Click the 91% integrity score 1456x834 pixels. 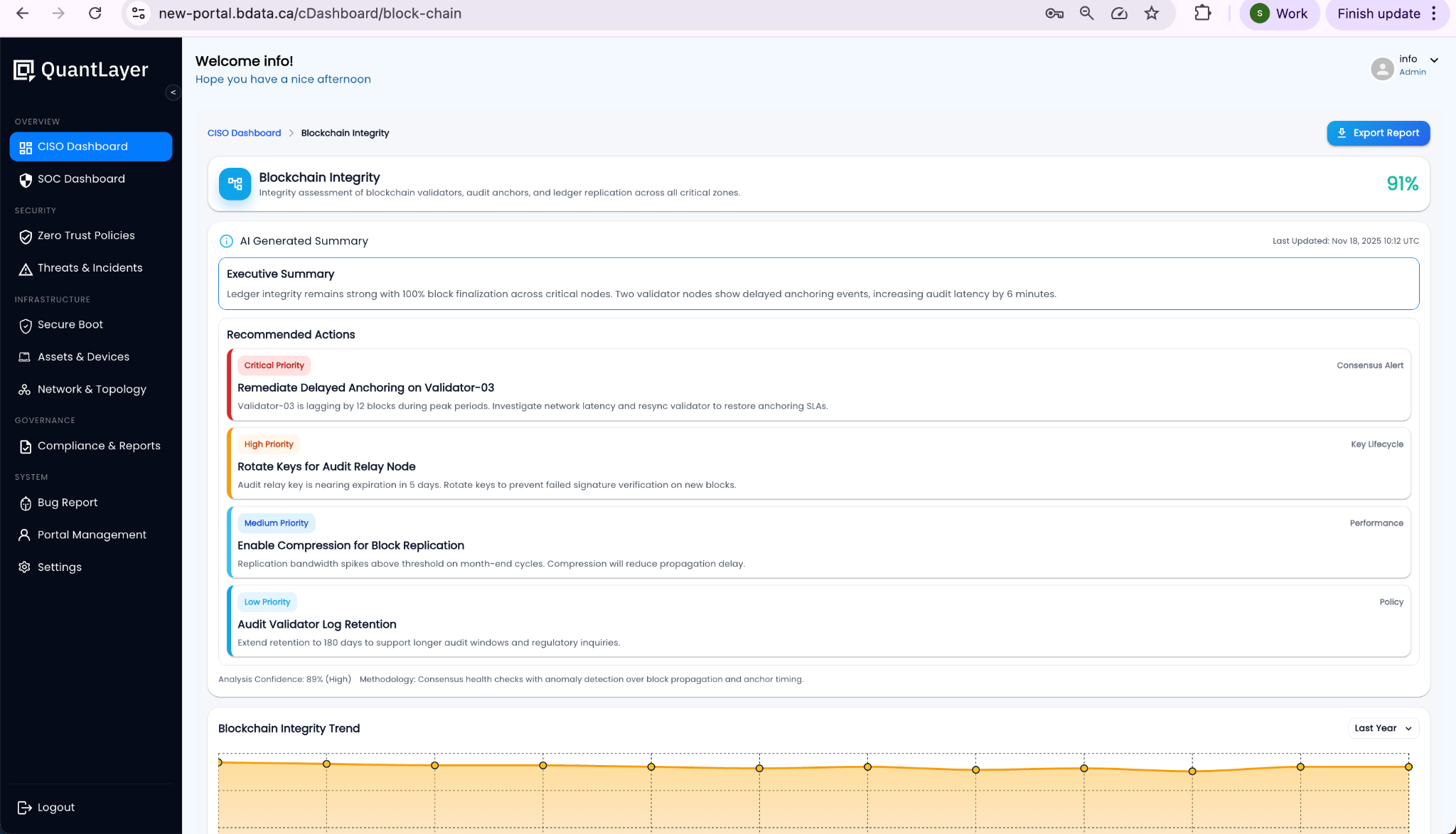(1401, 183)
